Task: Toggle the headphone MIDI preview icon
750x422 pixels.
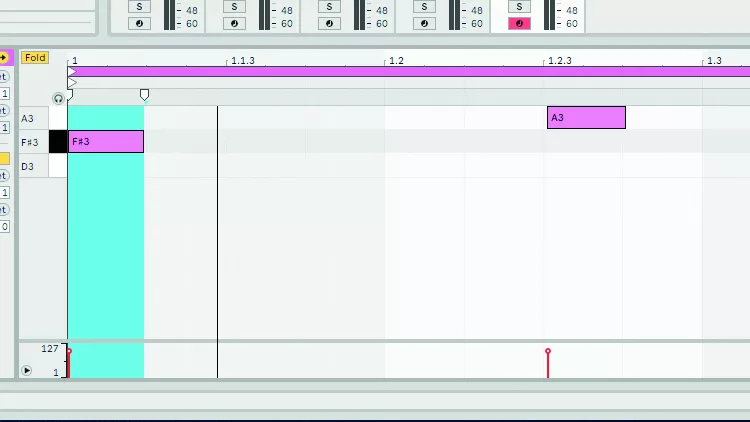Action: point(58,97)
